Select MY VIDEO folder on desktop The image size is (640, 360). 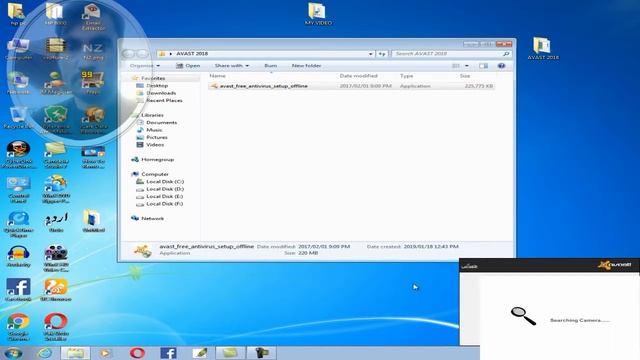point(318,14)
